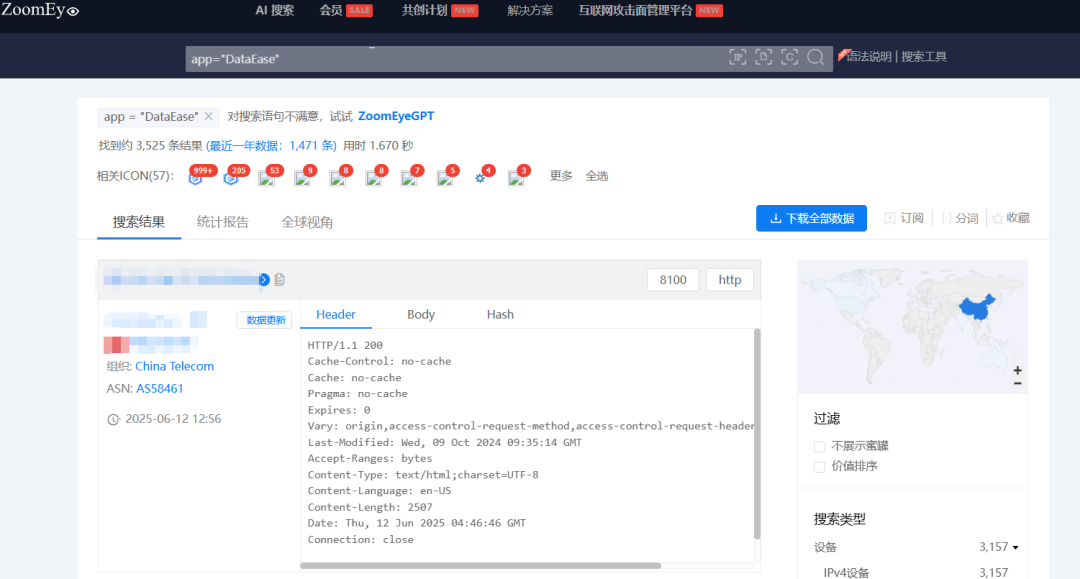Select the related icon with 999+ badge
The height and width of the screenshot is (579, 1080).
coord(196,178)
